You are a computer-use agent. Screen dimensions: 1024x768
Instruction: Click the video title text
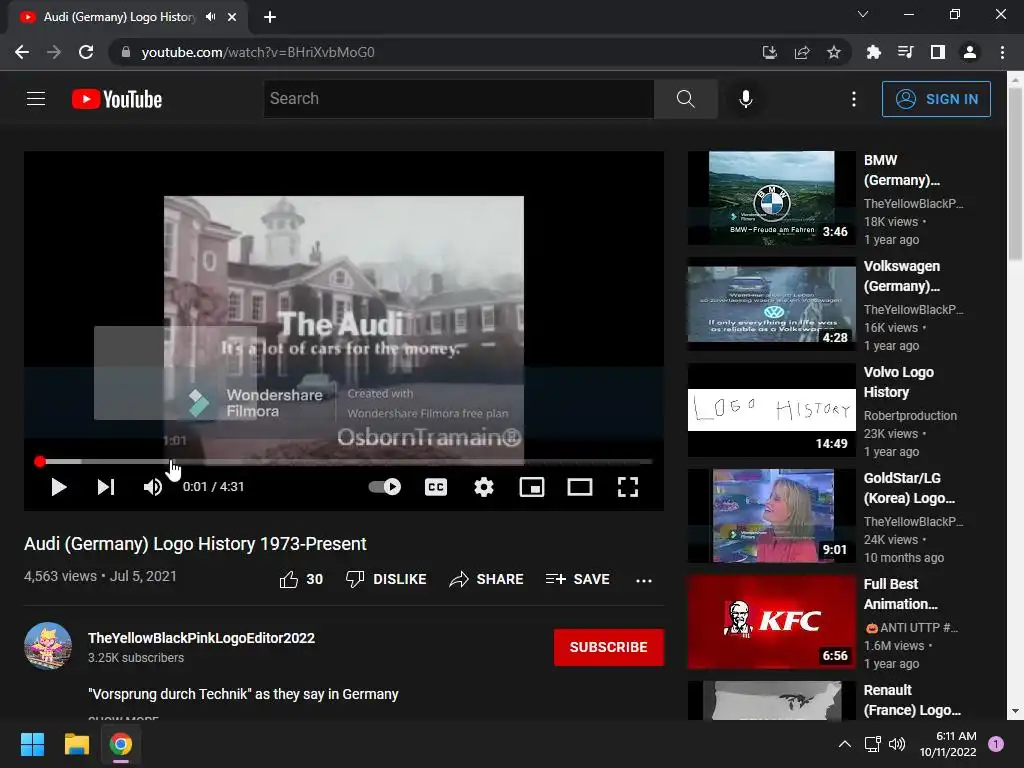click(x=195, y=544)
